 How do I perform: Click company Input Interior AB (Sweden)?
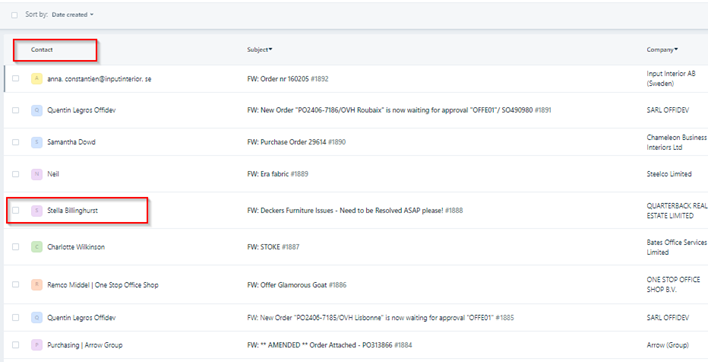coord(671,79)
